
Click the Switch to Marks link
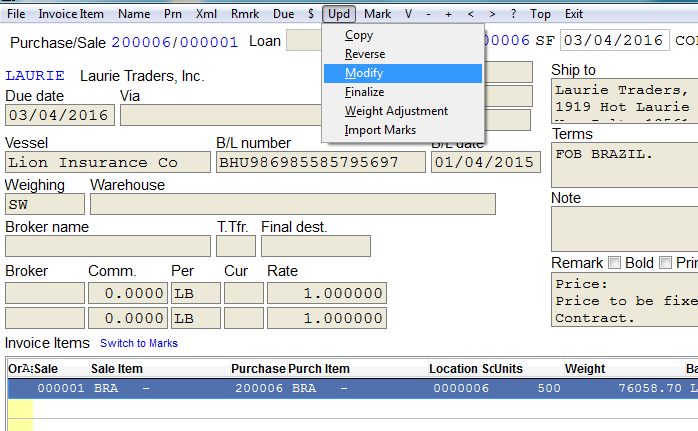(139, 343)
